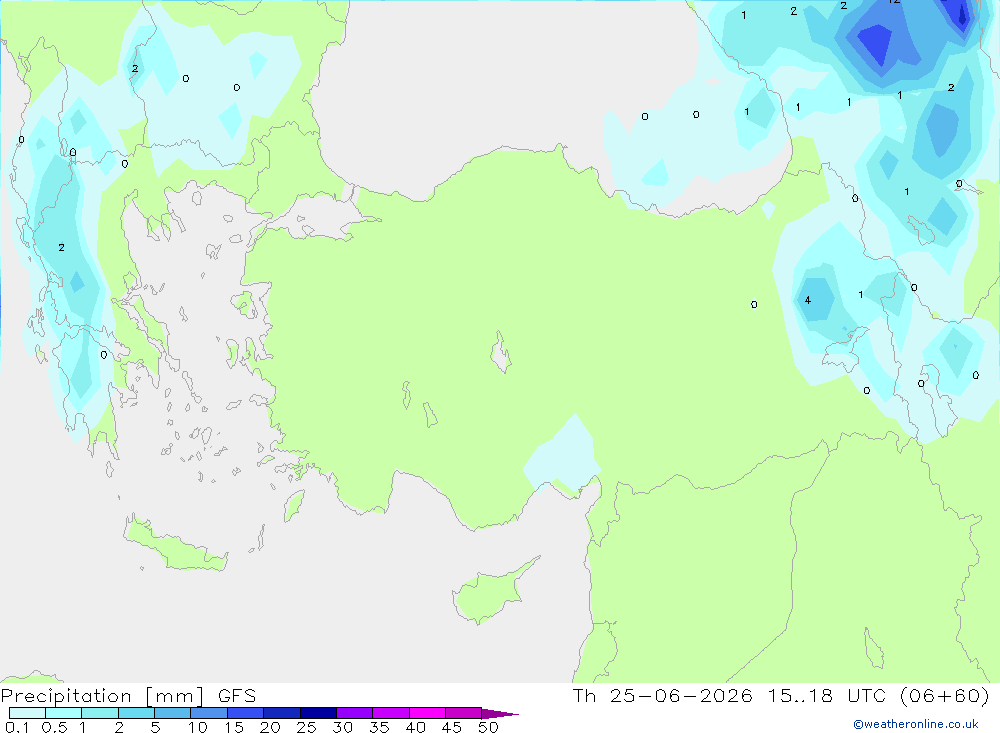Select the '40' legend scale label
This screenshot has height=733, width=1000.
click(415, 727)
